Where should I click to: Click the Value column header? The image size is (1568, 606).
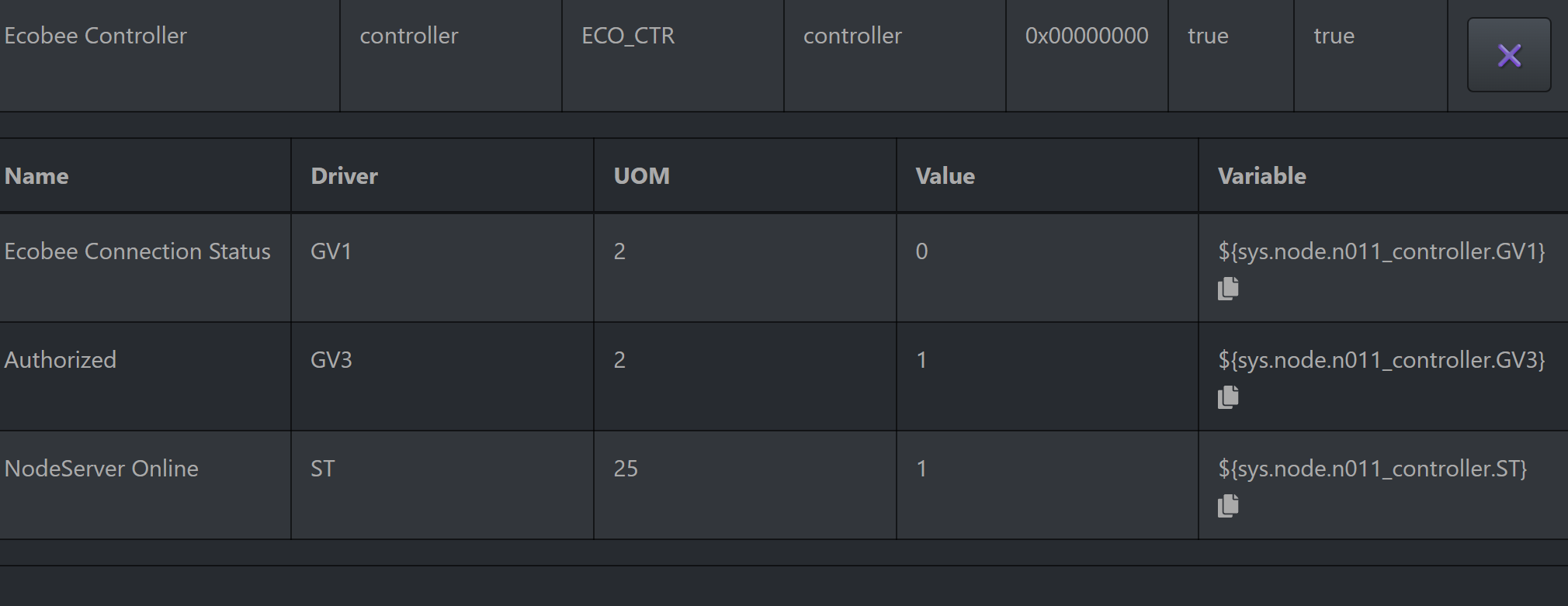[x=944, y=175]
